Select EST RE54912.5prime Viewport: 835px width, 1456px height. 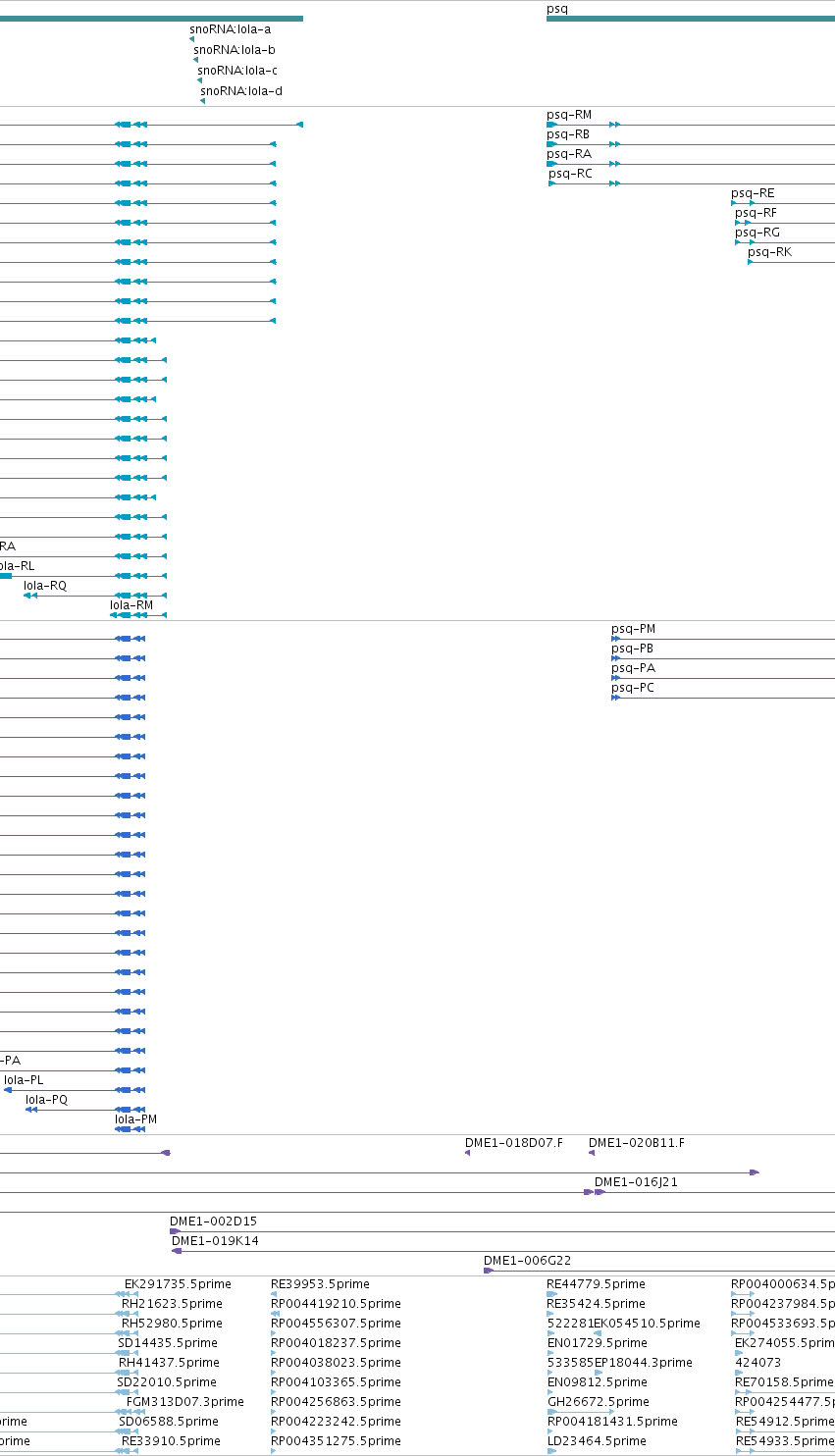(x=785, y=1422)
